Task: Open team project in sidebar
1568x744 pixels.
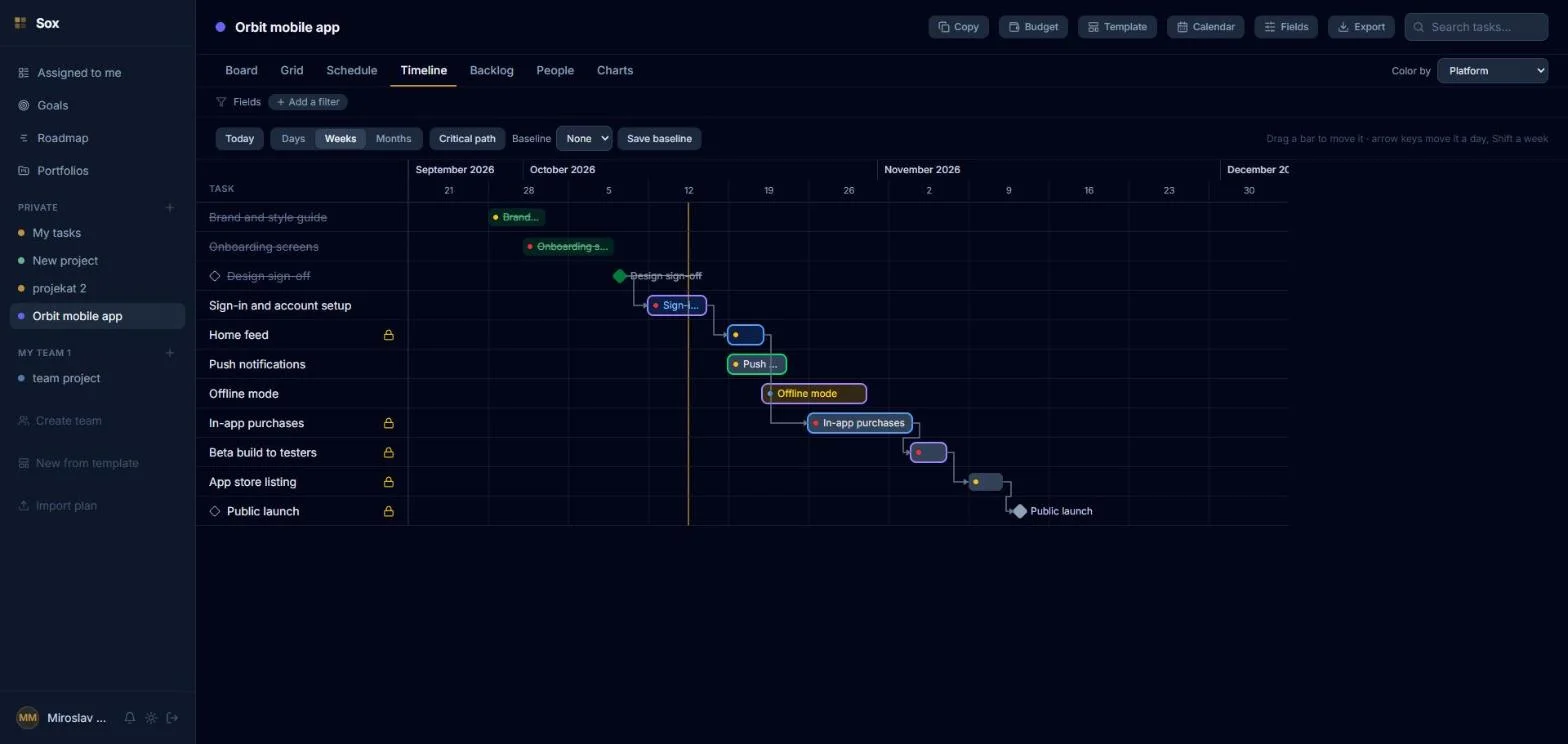Action: pos(97,378)
